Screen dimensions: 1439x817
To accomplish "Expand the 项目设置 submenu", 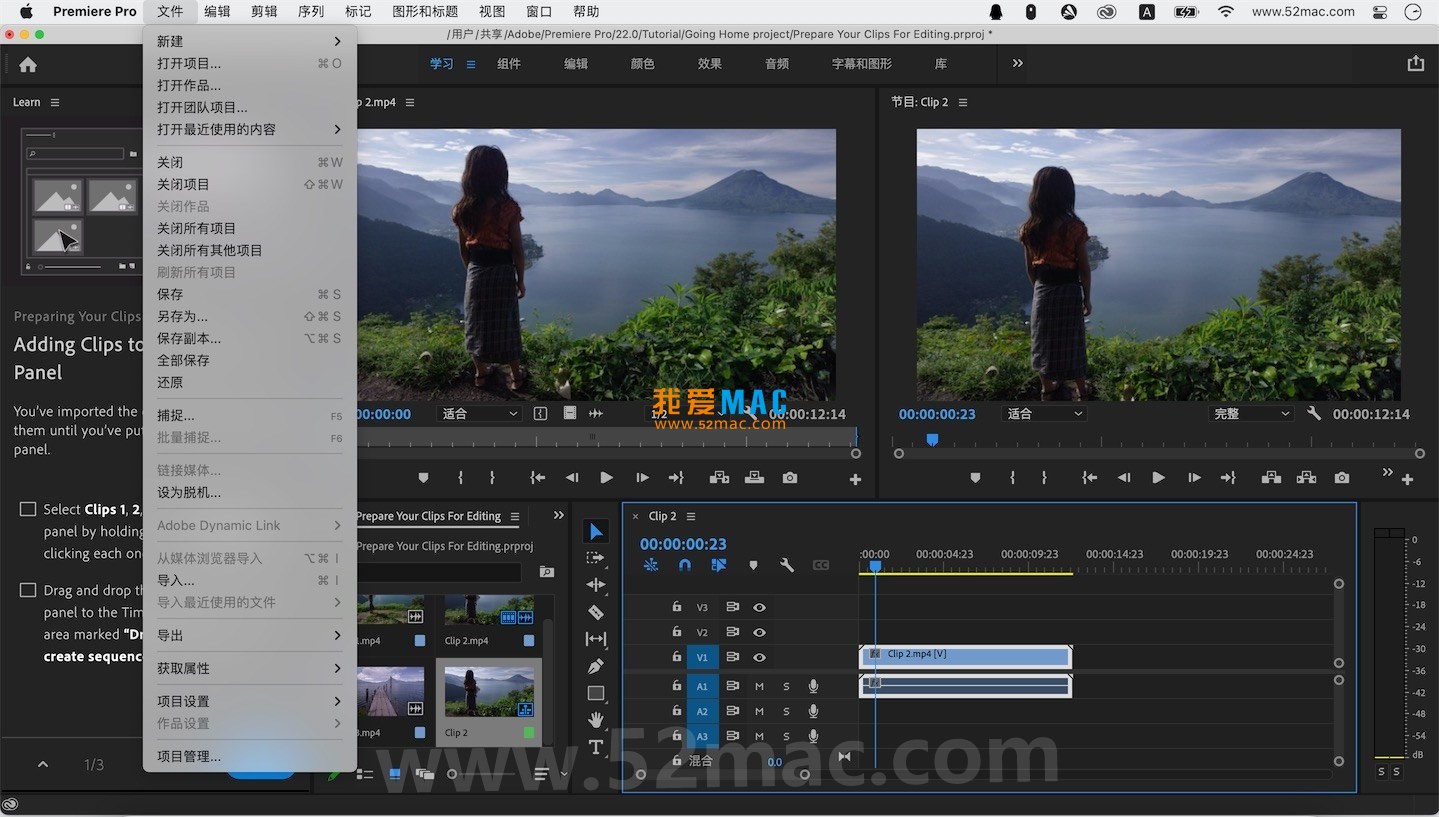I will point(250,701).
